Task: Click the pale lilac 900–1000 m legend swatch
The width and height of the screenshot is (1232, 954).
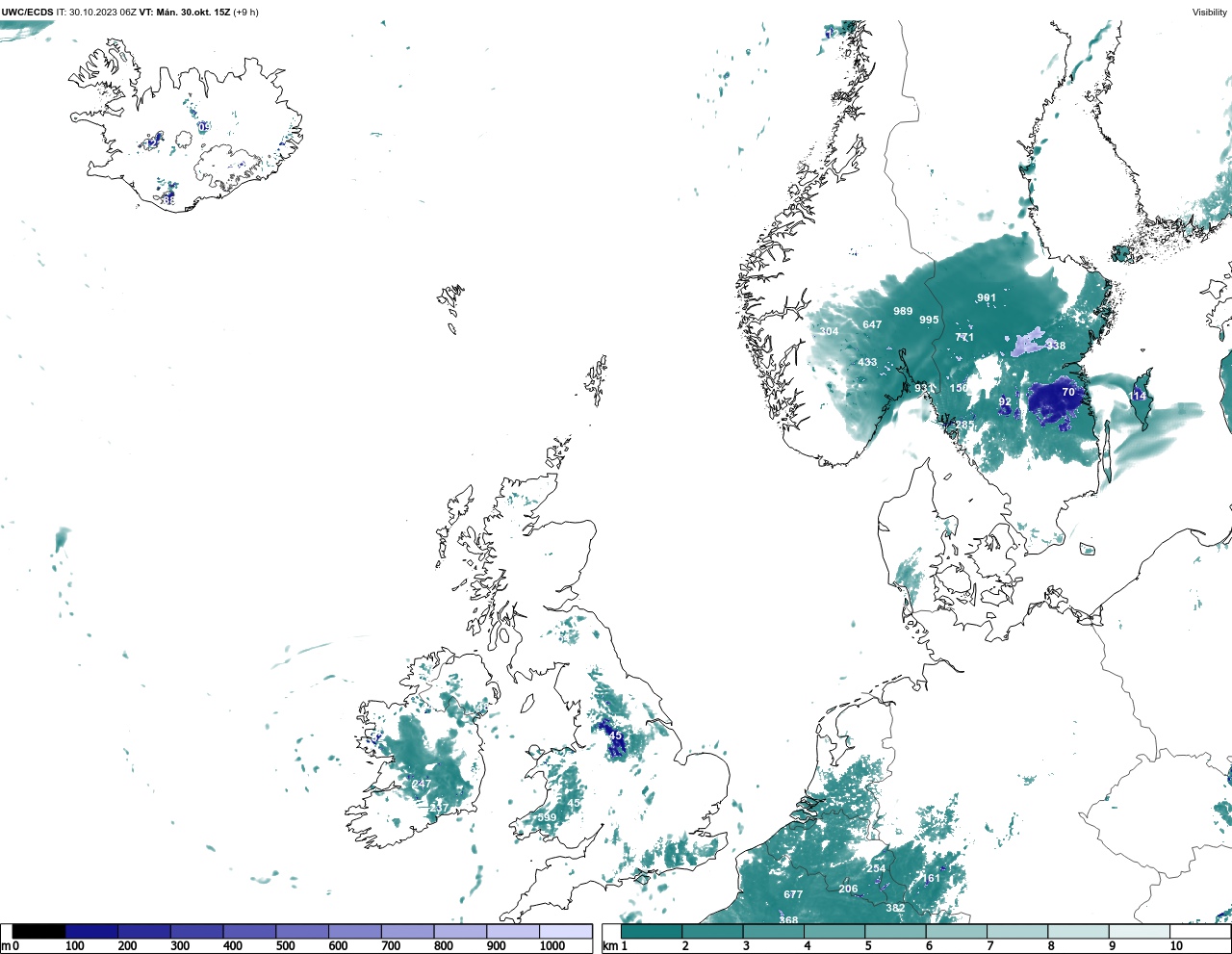Action: (513, 932)
